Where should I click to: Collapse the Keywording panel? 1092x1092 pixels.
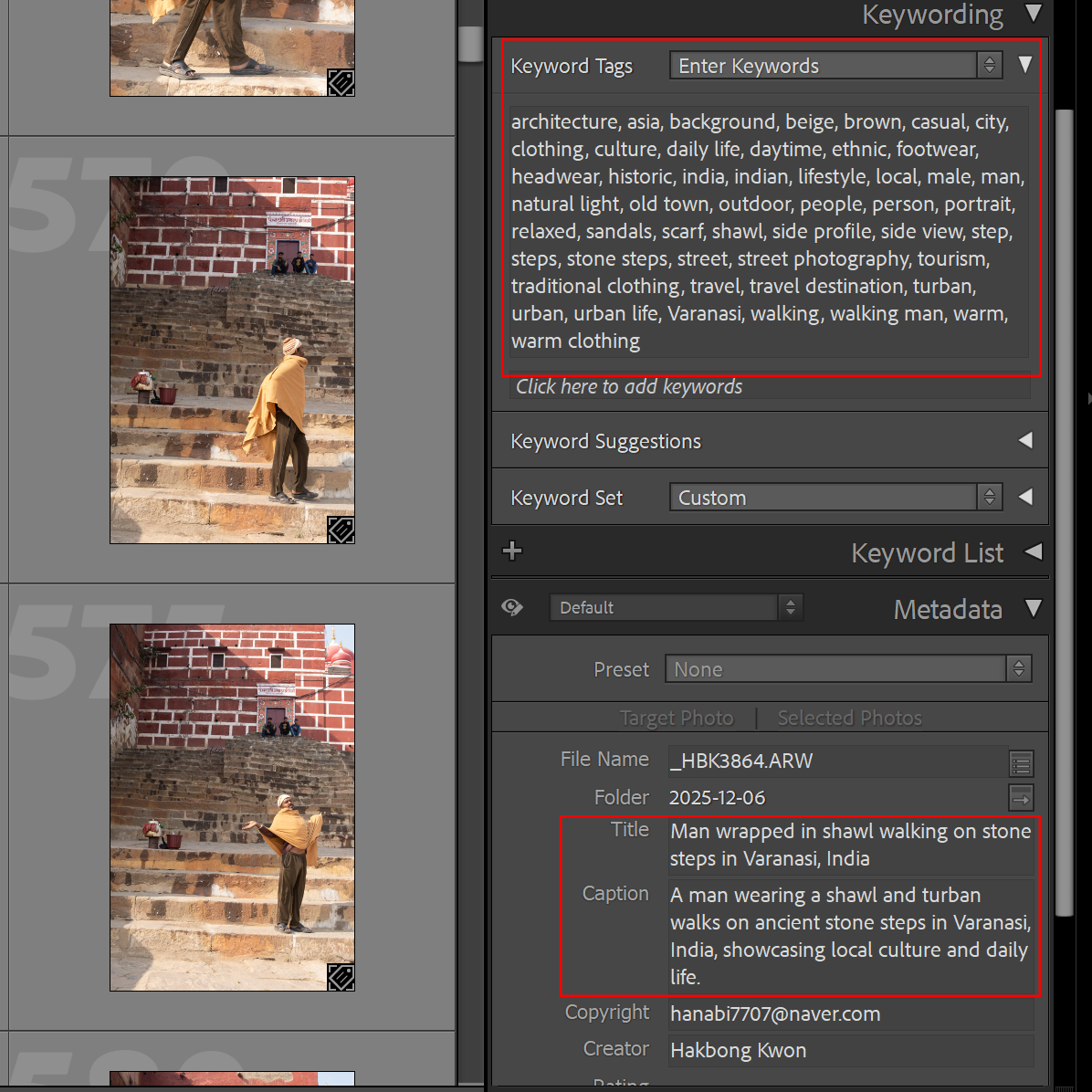coord(1033,14)
